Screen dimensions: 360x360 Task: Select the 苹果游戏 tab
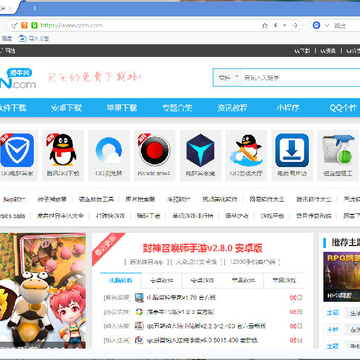284,280
